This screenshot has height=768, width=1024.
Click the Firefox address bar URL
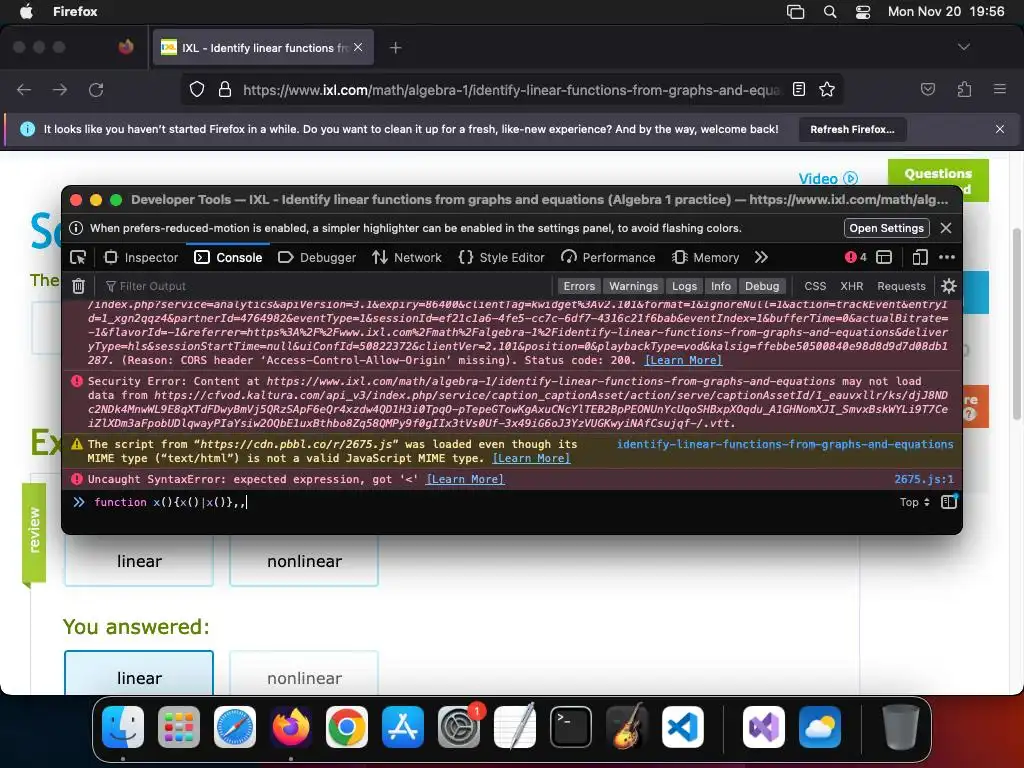click(511, 89)
